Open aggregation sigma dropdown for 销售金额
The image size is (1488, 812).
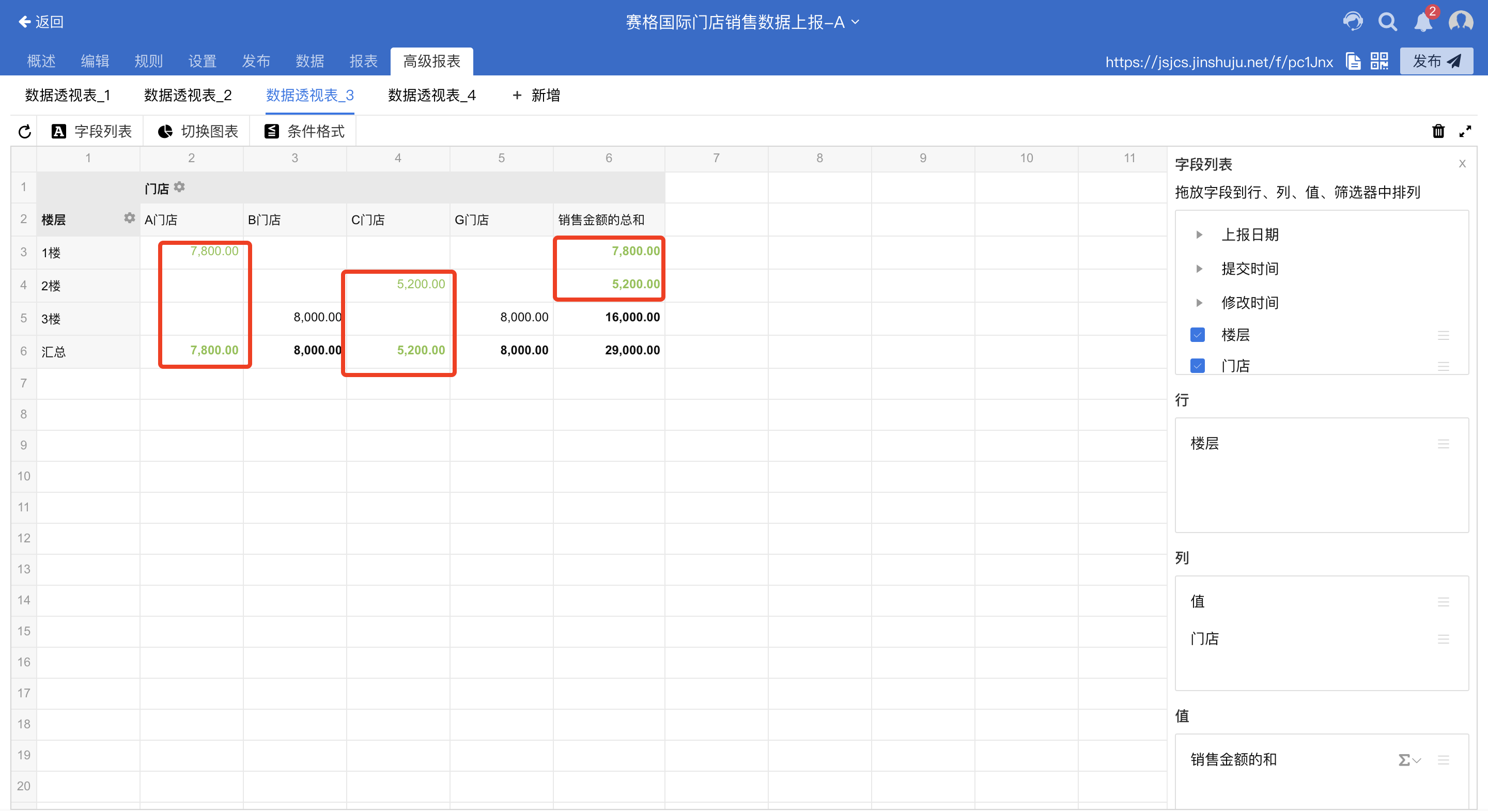(1409, 759)
